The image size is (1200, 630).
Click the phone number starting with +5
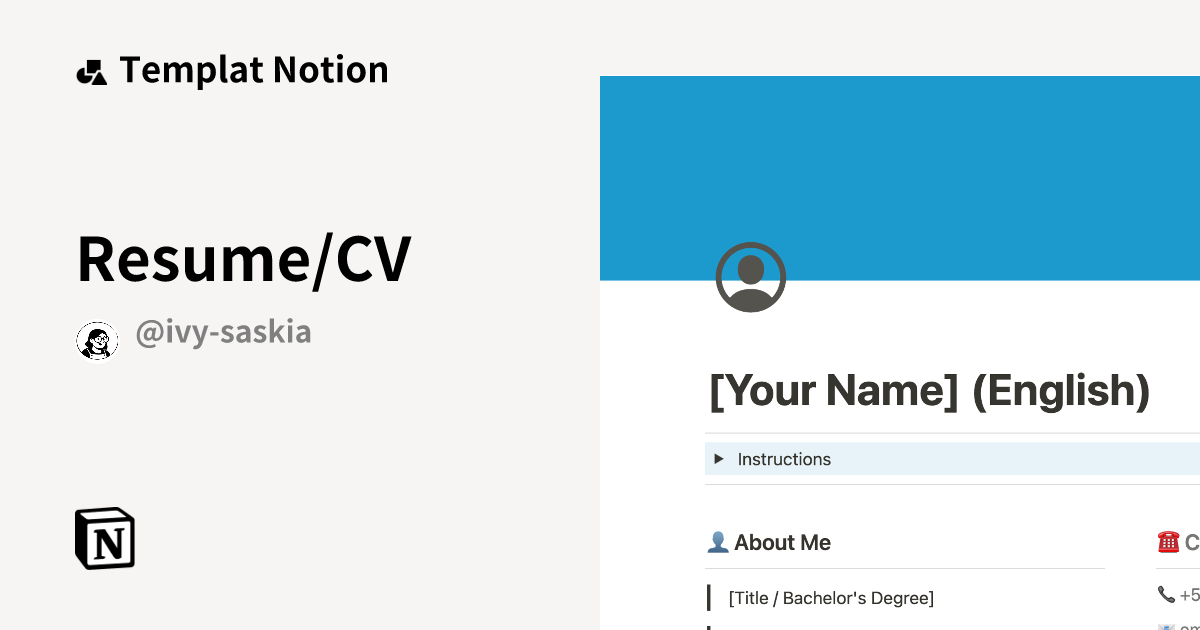point(1190,595)
